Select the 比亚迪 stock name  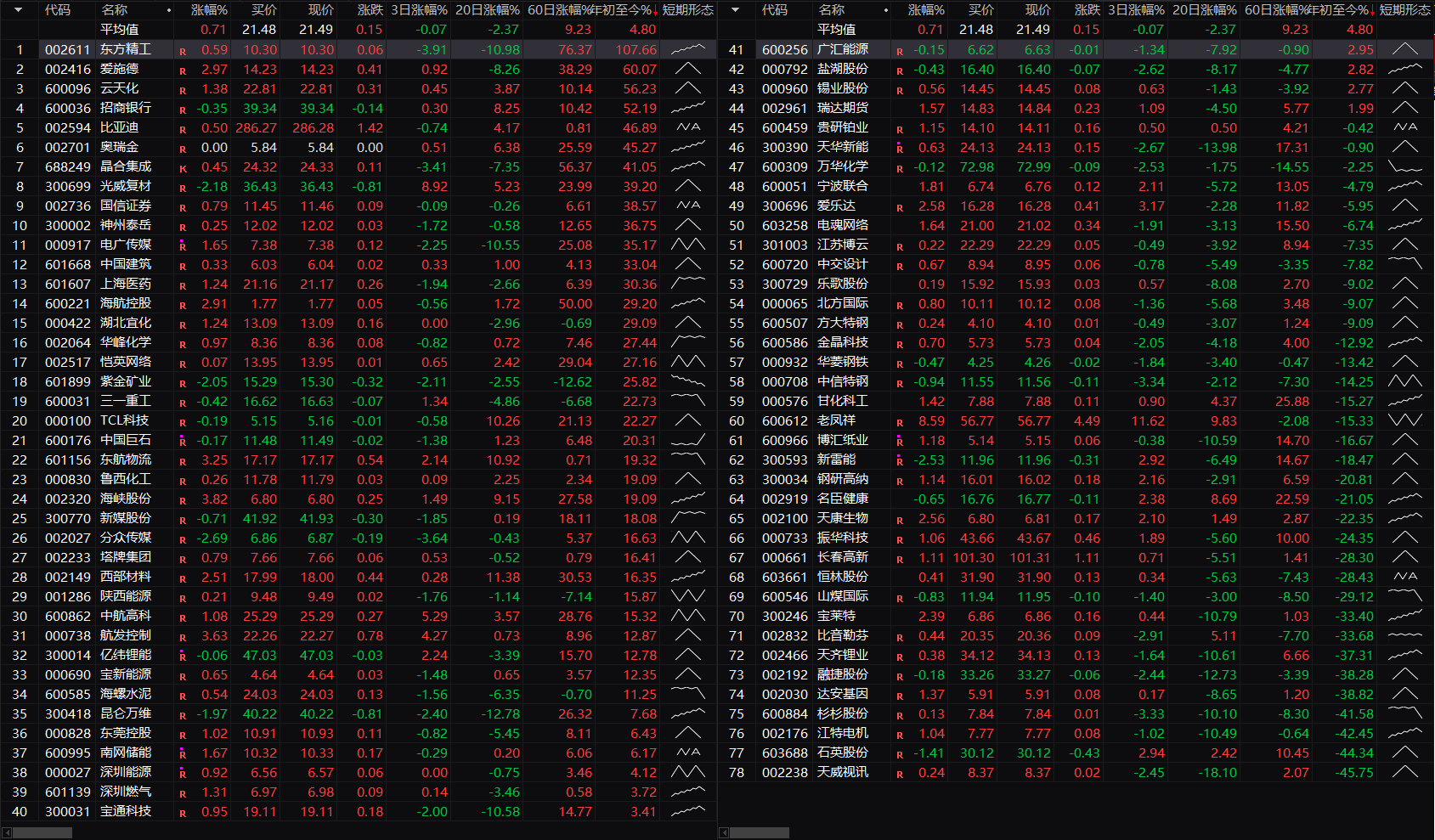click(120, 128)
